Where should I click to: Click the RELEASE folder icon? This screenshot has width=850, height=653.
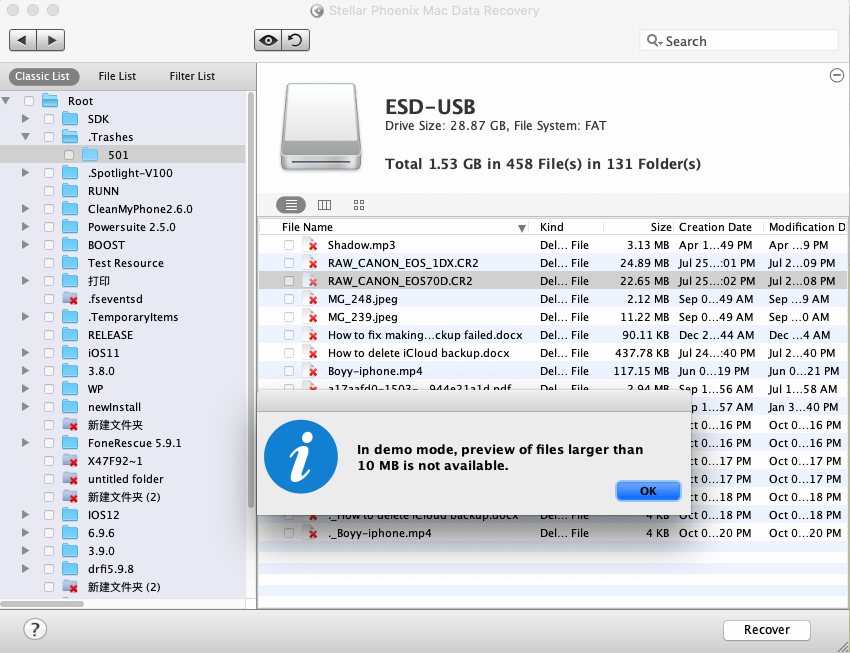coord(70,334)
